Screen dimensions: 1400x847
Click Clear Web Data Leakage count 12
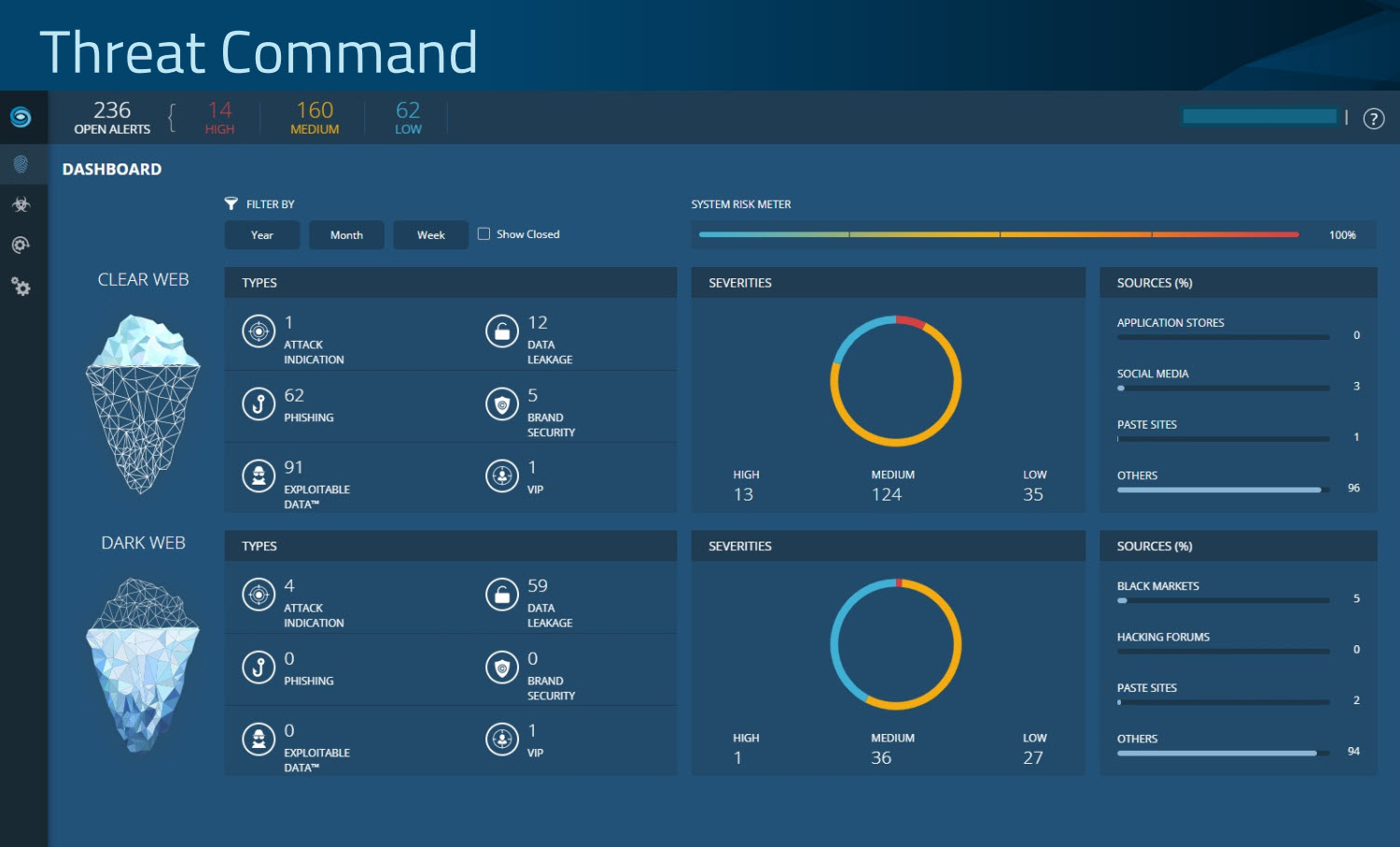538,323
